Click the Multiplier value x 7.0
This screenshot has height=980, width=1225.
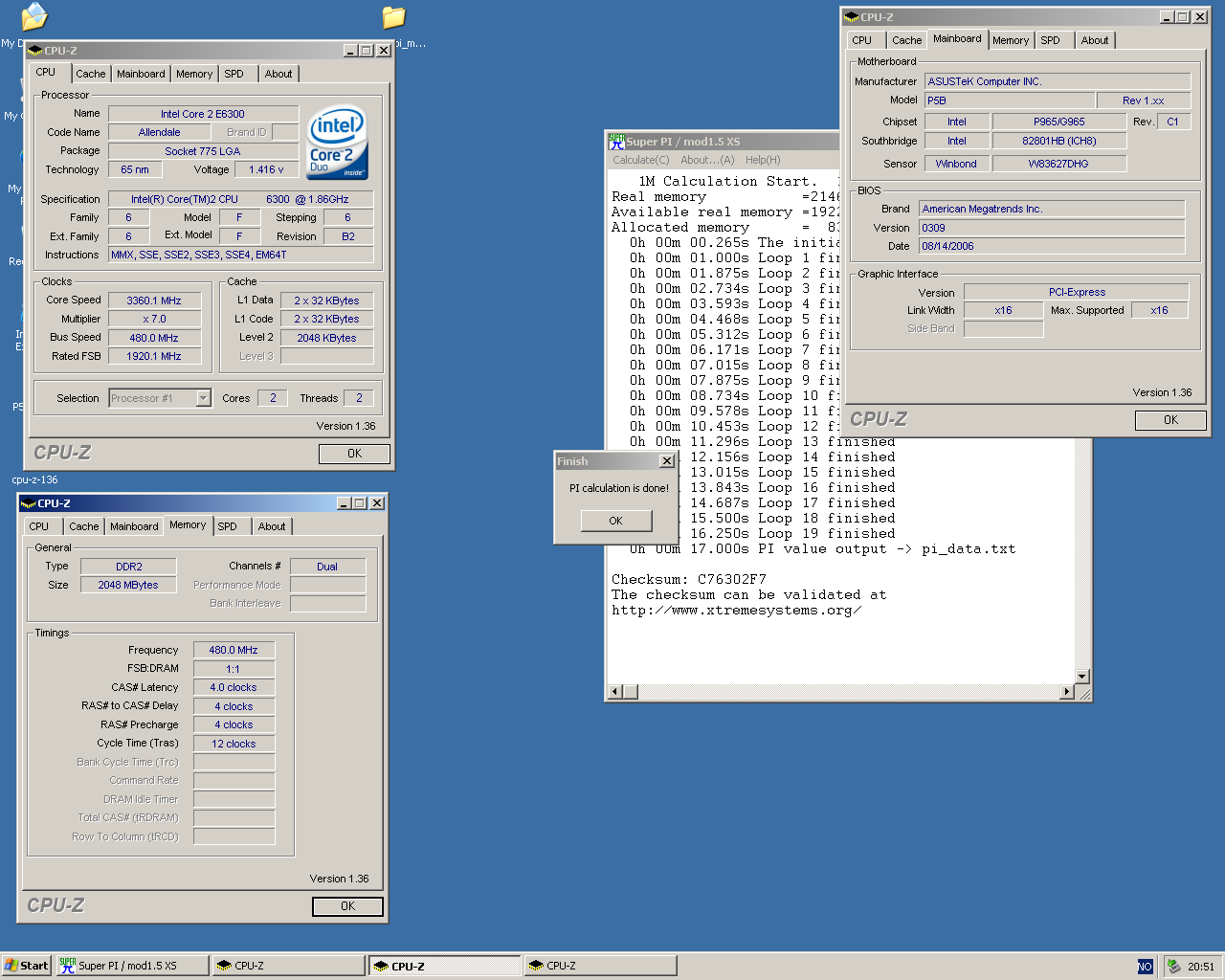click(x=154, y=319)
